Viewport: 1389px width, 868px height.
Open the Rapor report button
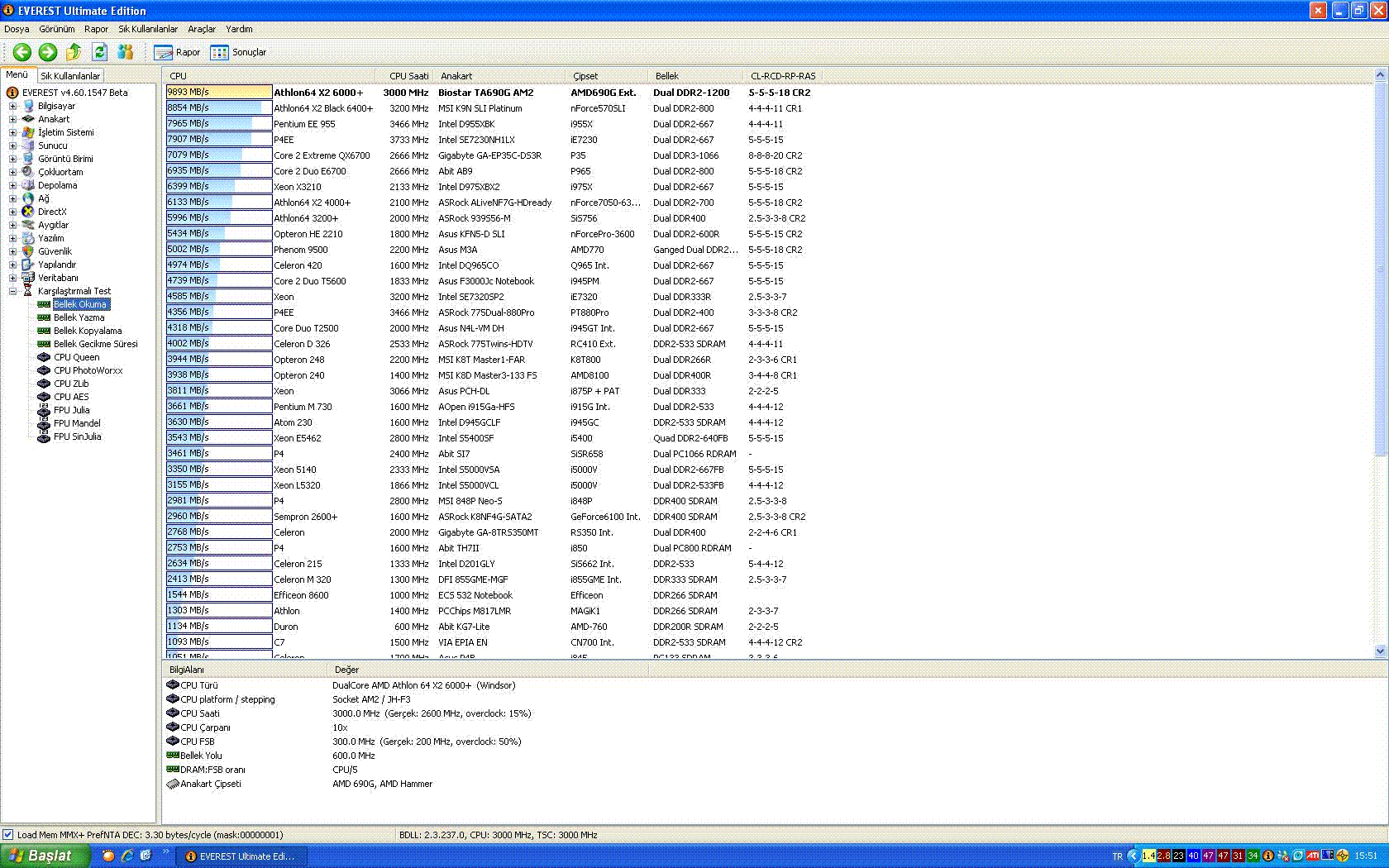coord(177,52)
